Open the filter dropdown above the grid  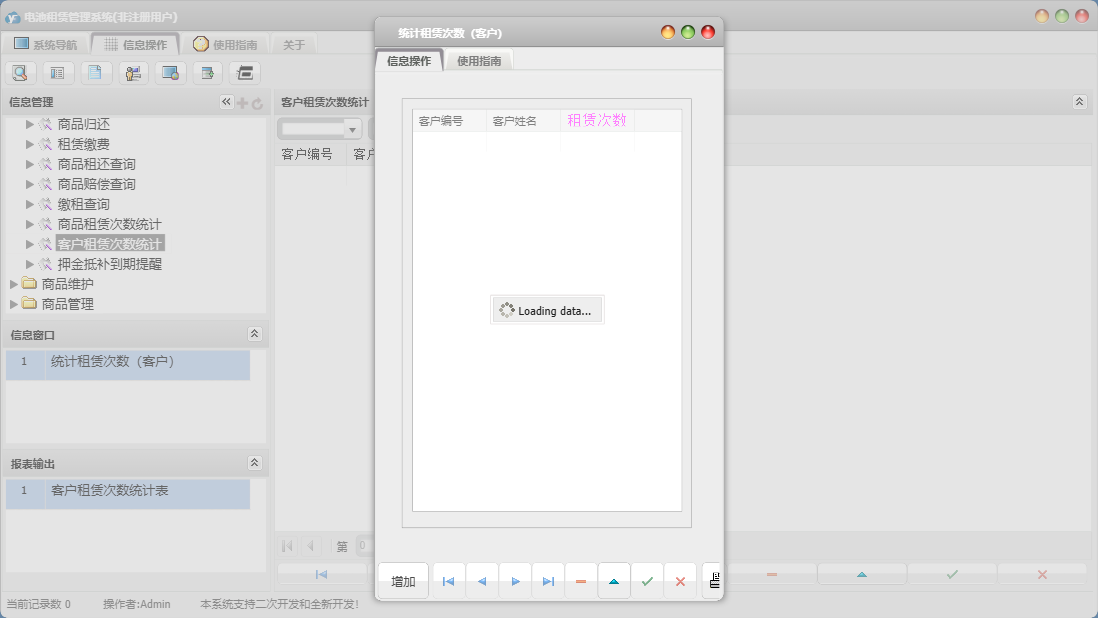point(352,129)
